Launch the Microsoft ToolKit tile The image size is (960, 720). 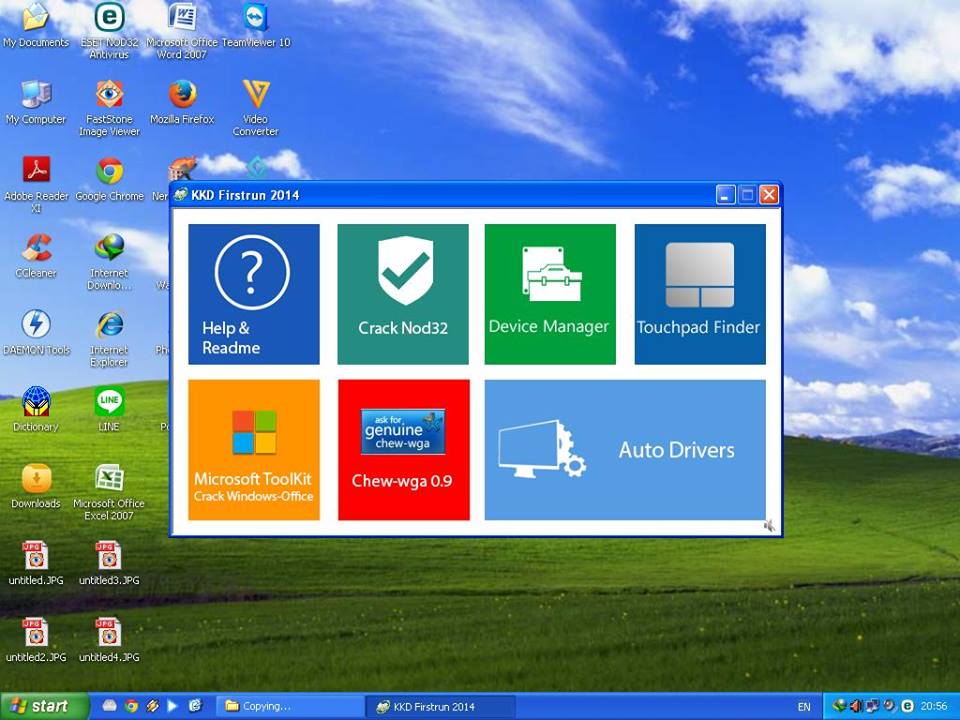253,450
